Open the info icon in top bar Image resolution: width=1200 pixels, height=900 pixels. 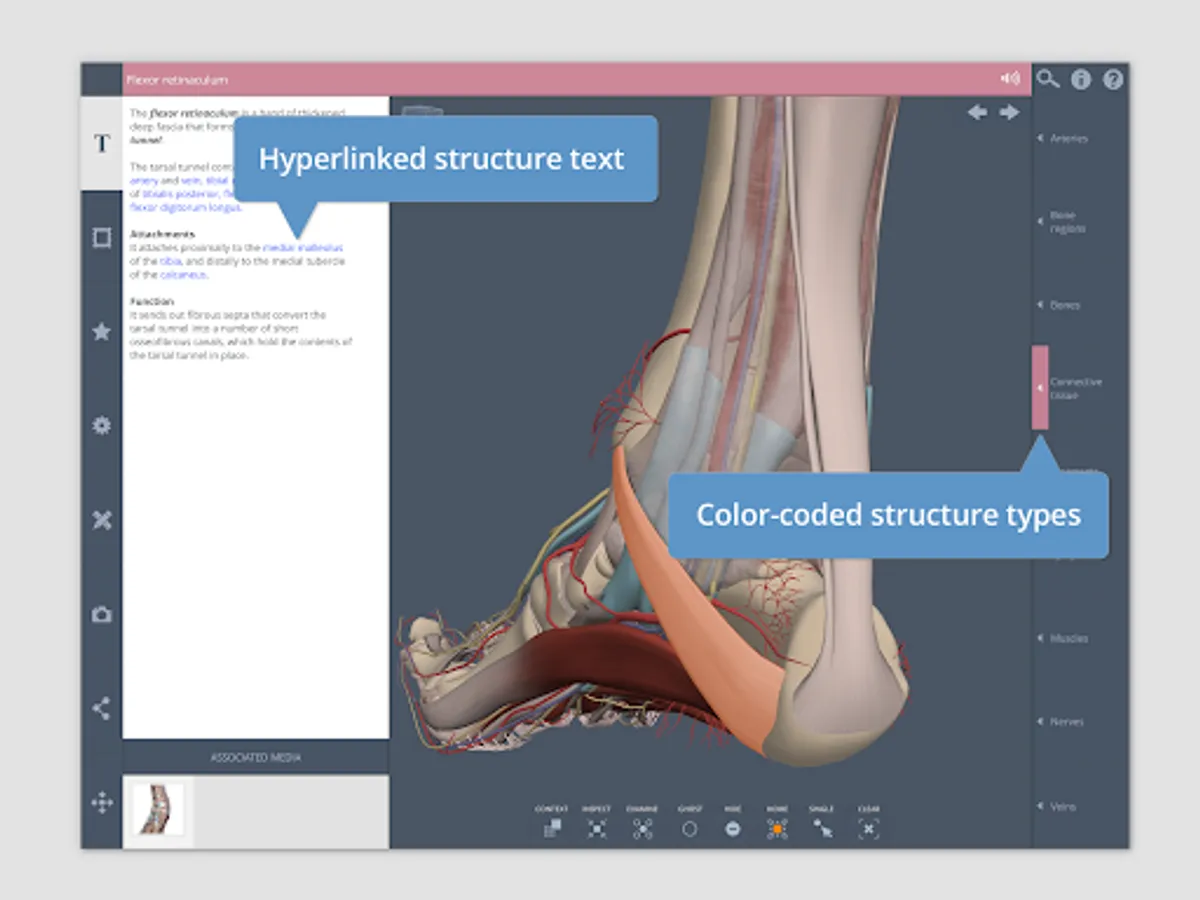click(x=1081, y=79)
